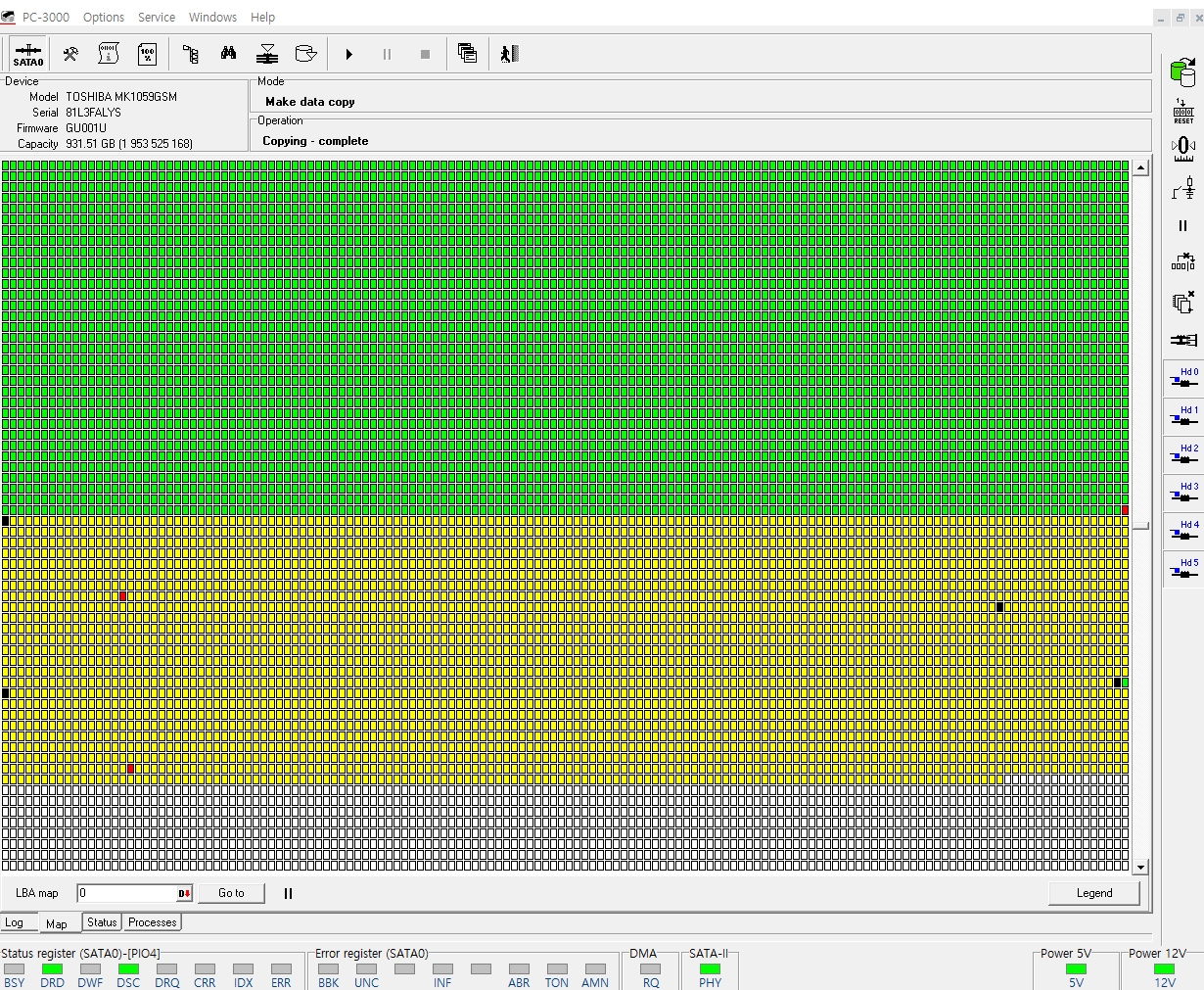Click the pause button in the toolbar
This screenshot has width=1204, height=990.
(x=387, y=55)
